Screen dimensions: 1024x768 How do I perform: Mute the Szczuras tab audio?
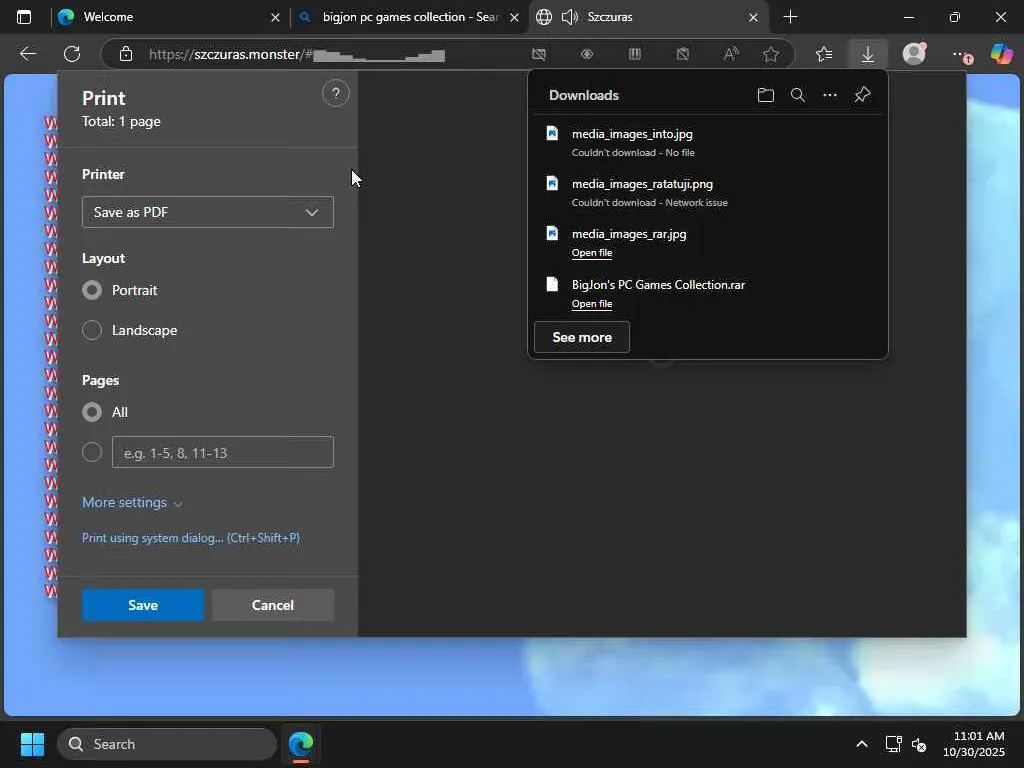[569, 17]
